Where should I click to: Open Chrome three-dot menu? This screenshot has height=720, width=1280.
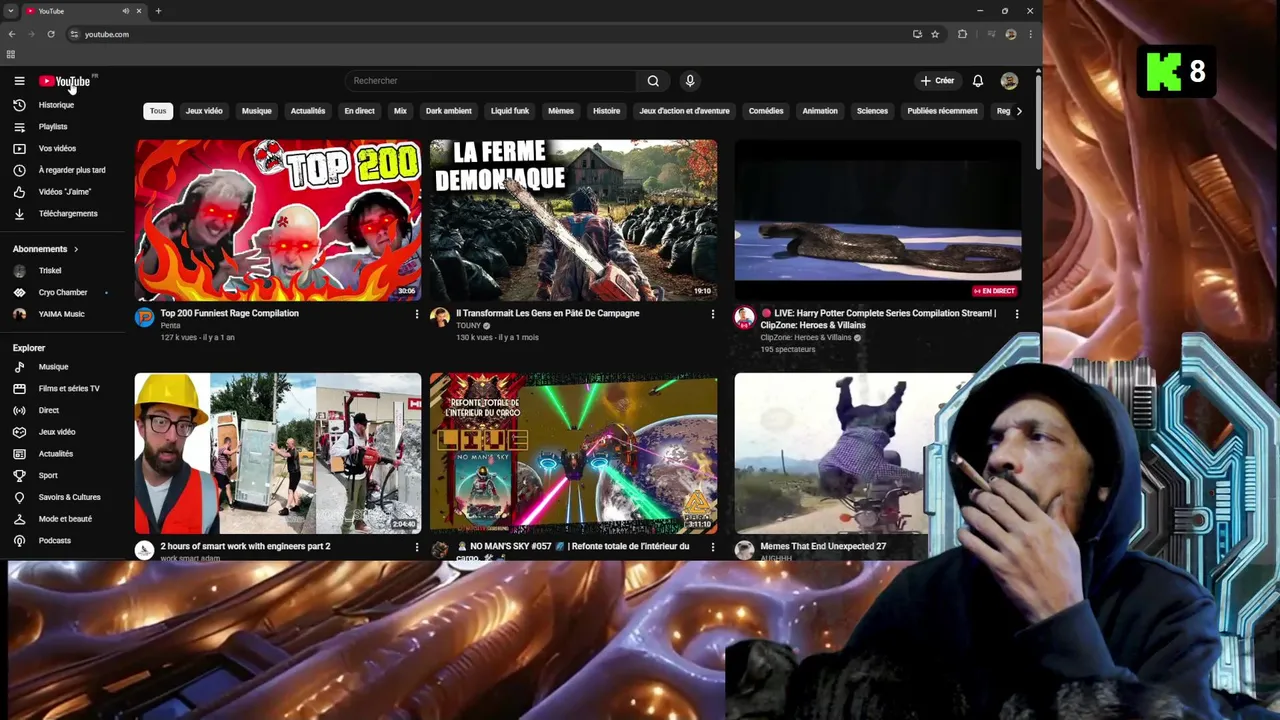1030,34
